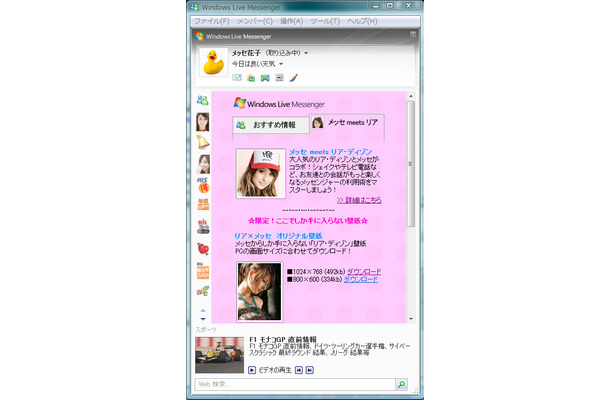Click the yellow duck display picture
This screenshot has width=610, height=400.
[x=213, y=62]
